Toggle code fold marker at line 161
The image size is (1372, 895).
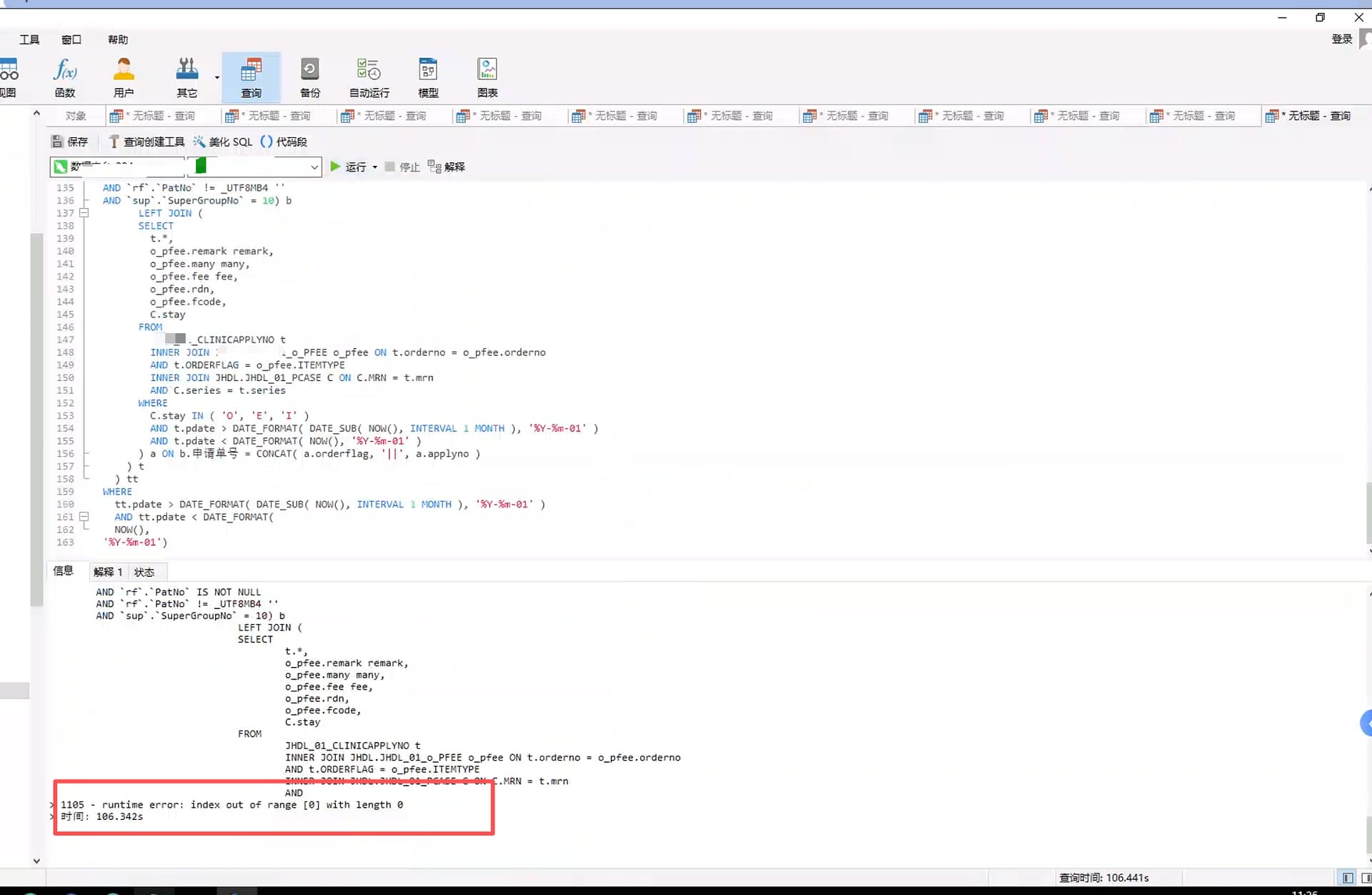point(84,517)
